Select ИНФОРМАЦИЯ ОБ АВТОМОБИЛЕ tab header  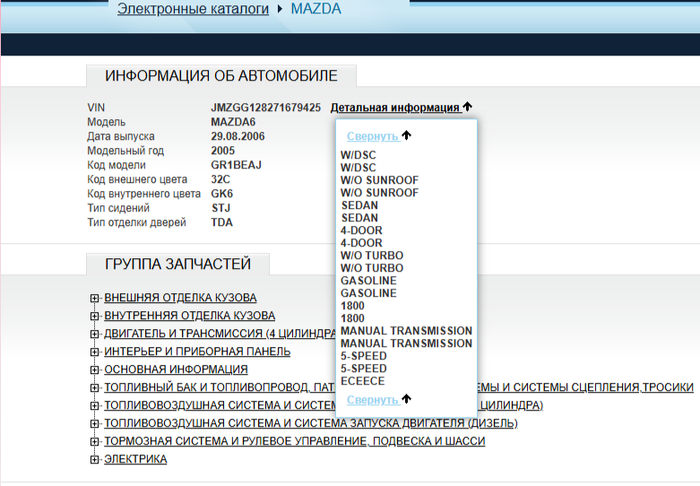[x=221, y=76]
